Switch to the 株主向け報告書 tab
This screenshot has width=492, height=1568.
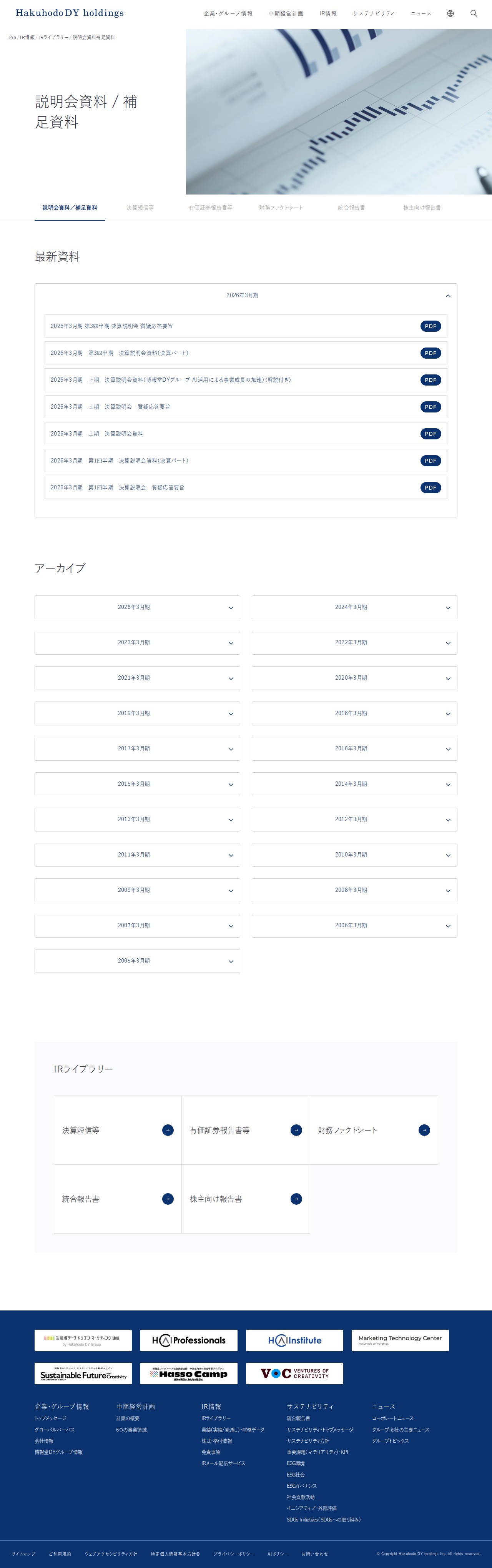pyautogui.click(x=422, y=208)
